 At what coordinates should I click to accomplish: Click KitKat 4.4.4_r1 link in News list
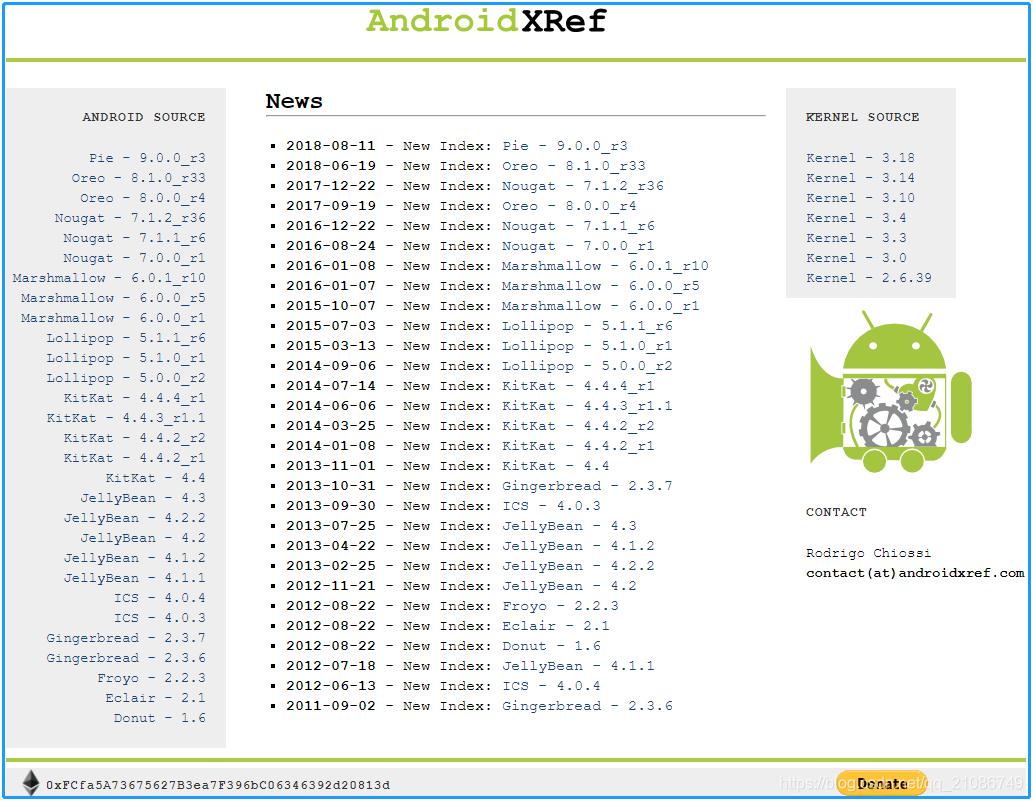[578, 386]
